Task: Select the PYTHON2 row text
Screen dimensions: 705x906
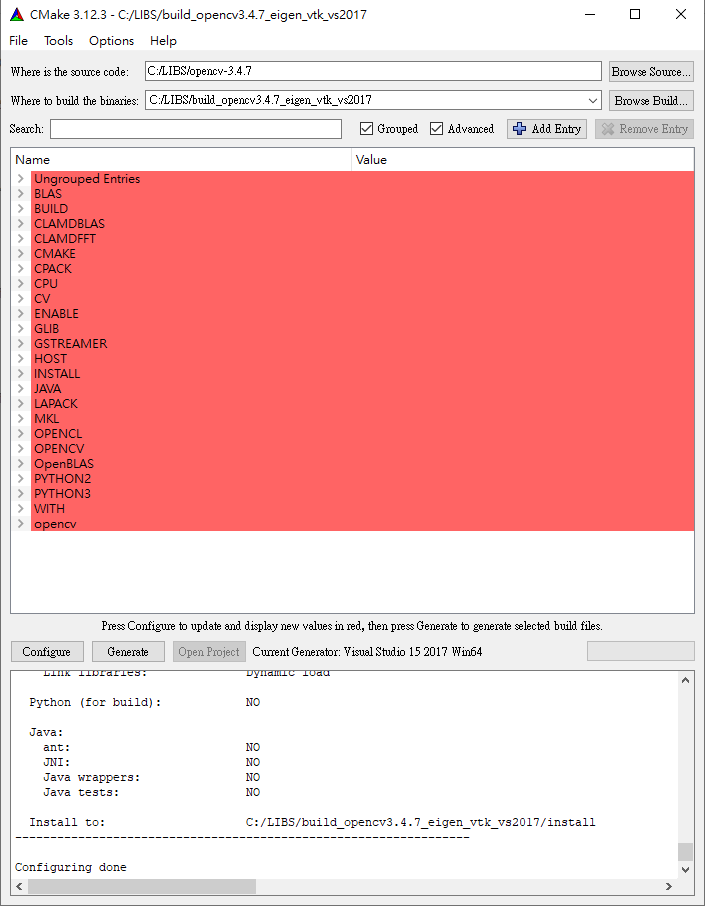Action: point(62,479)
